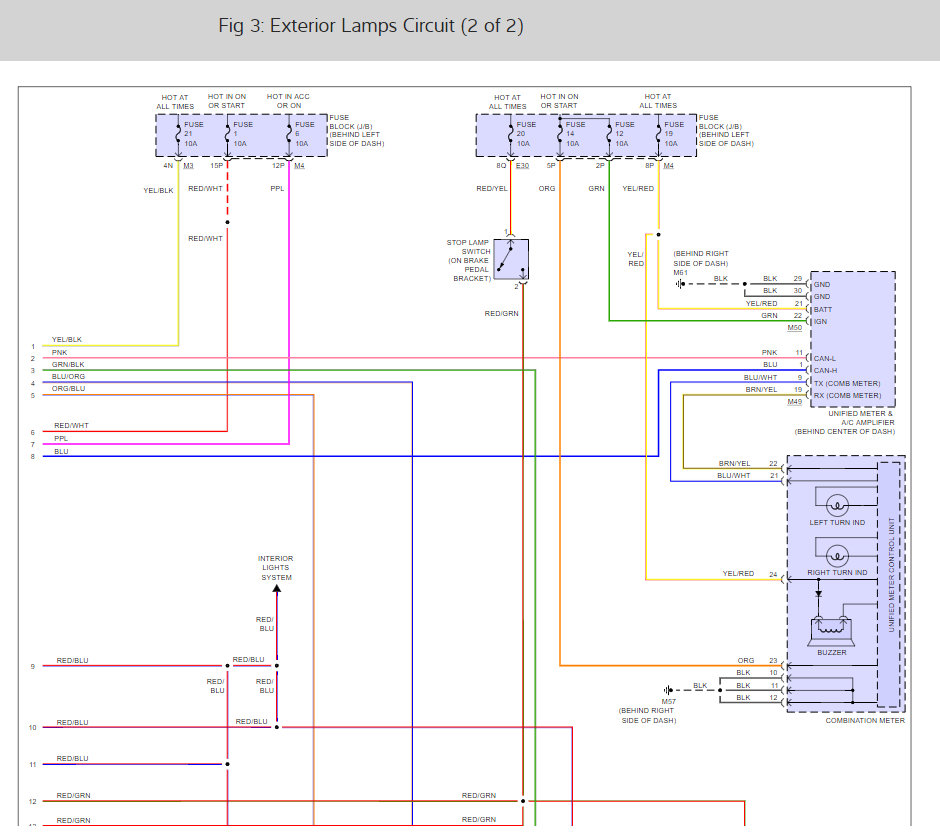This screenshot has width=940, height=837.
Task: Click the 'HOT IN ACC OR ON' header
Action: tap(288, 101)
